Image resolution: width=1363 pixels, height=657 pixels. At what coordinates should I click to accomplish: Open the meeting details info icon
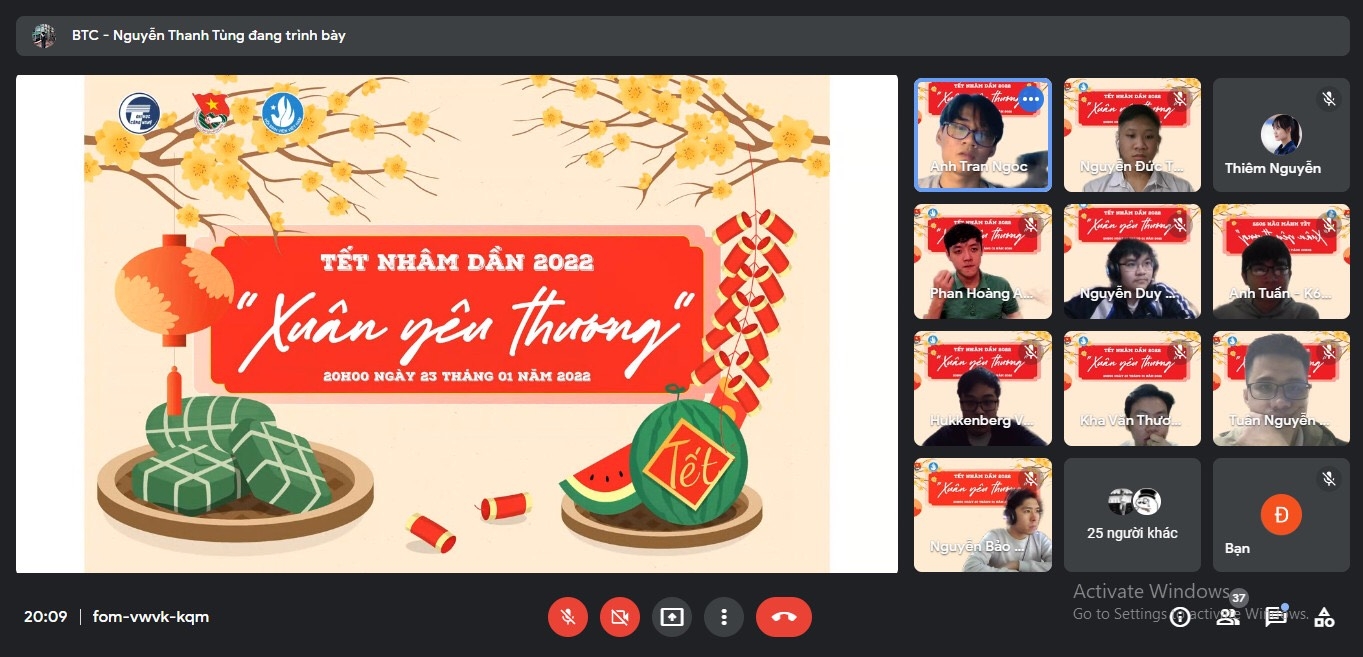(x=1180, y=617)
